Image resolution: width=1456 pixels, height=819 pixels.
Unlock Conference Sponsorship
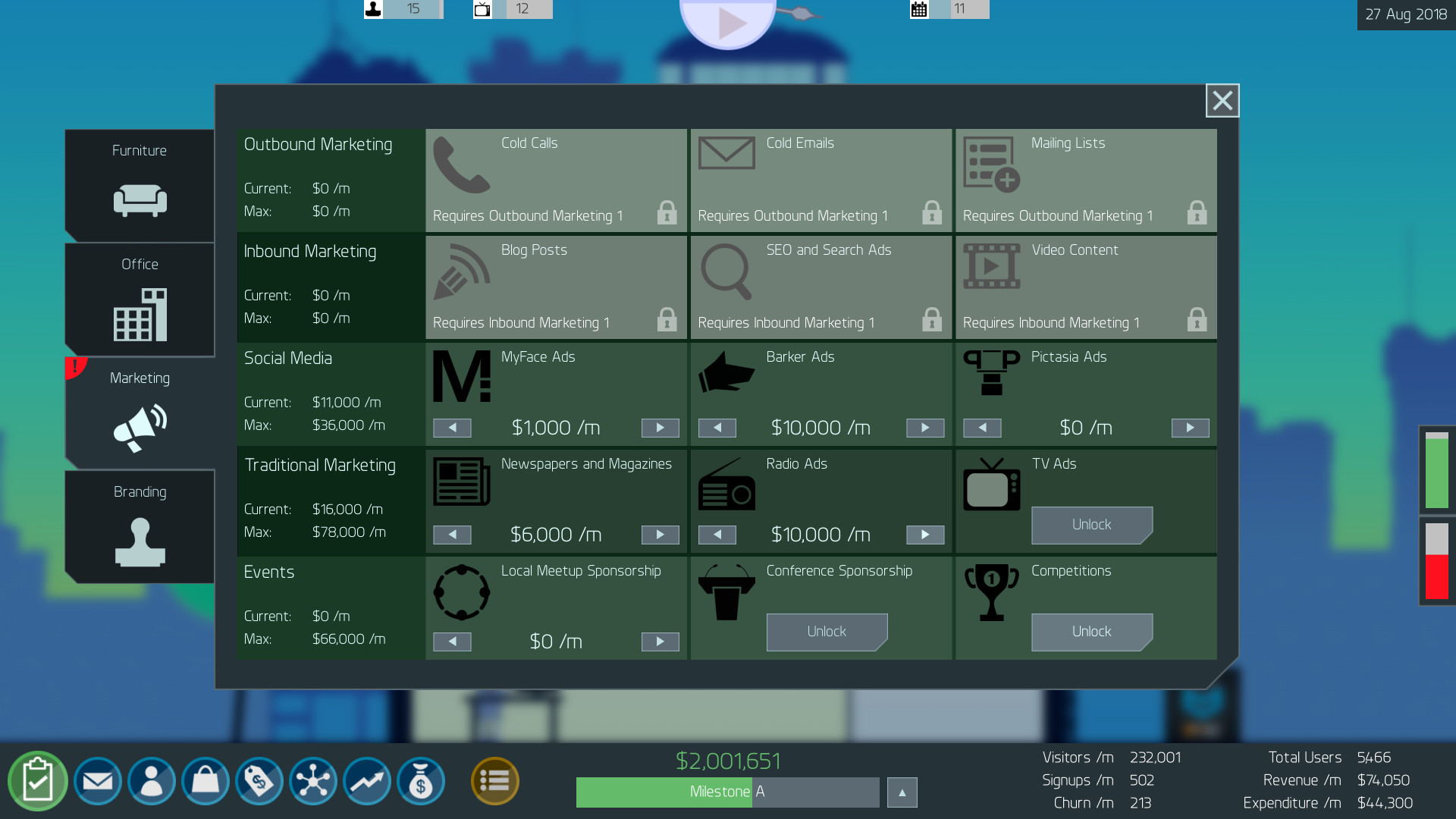[827, 632]
